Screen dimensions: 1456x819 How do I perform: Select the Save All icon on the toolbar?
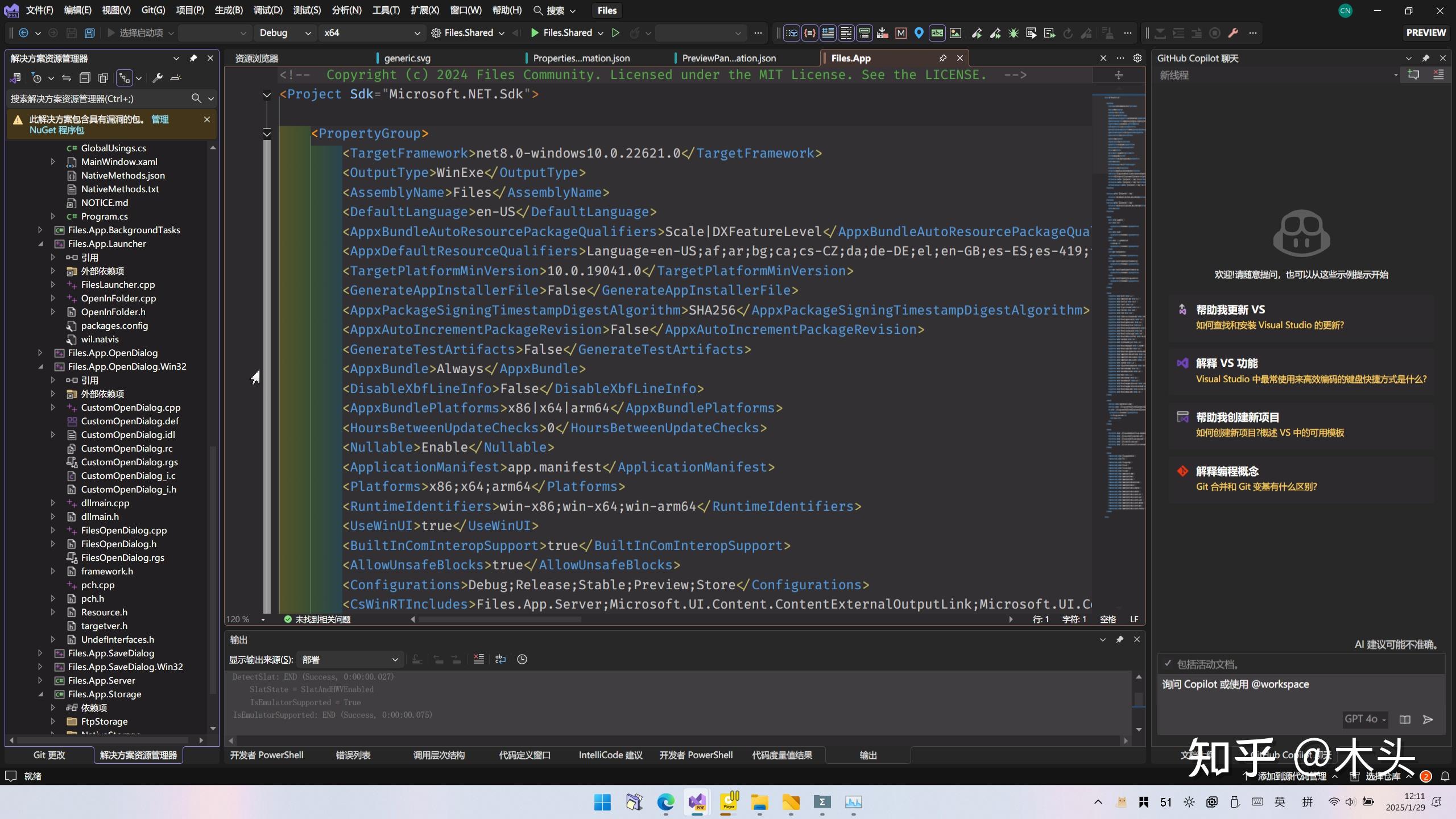pos(90,32)
